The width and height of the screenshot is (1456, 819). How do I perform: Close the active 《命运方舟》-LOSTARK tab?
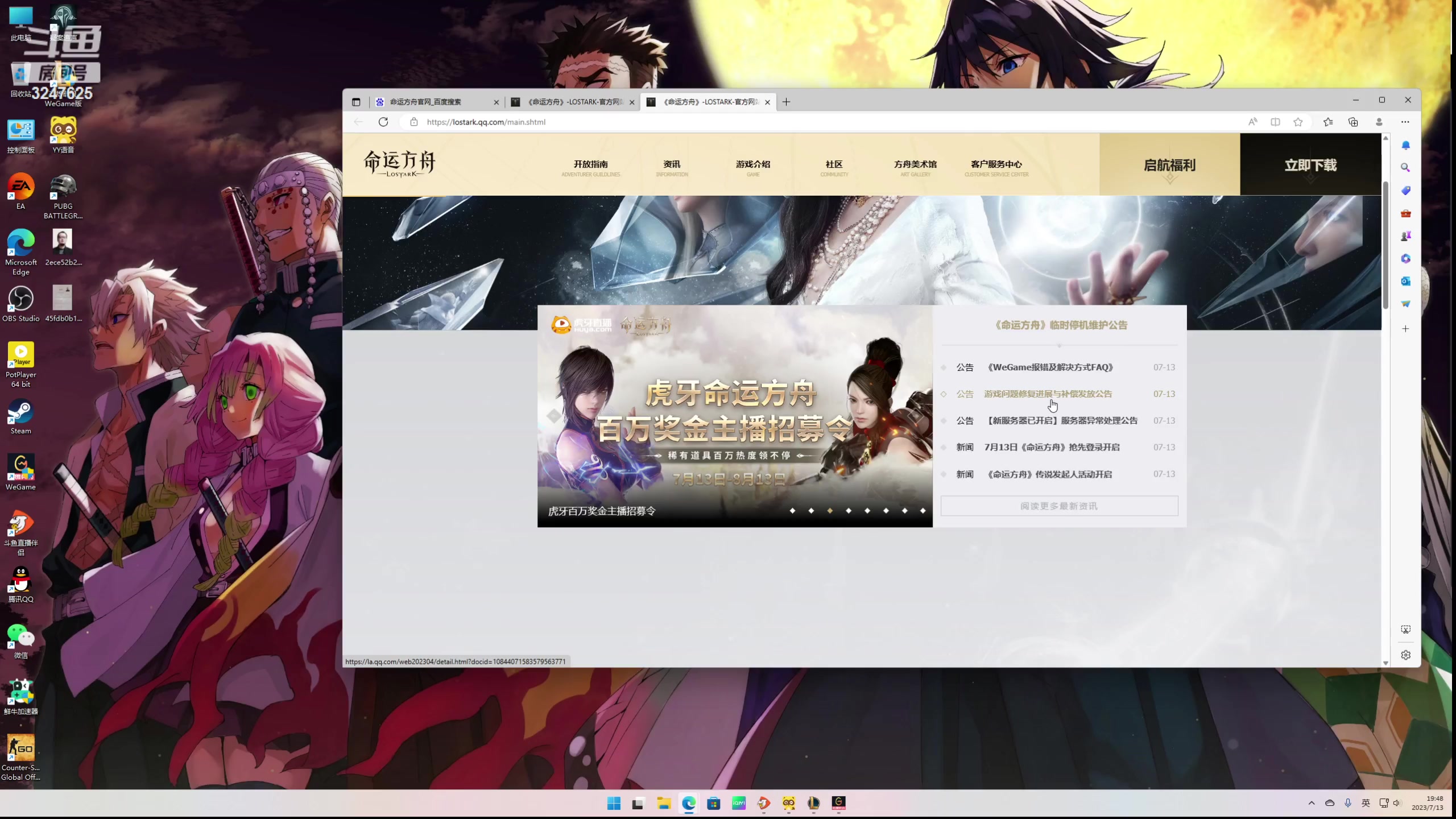tap(767, 102)
